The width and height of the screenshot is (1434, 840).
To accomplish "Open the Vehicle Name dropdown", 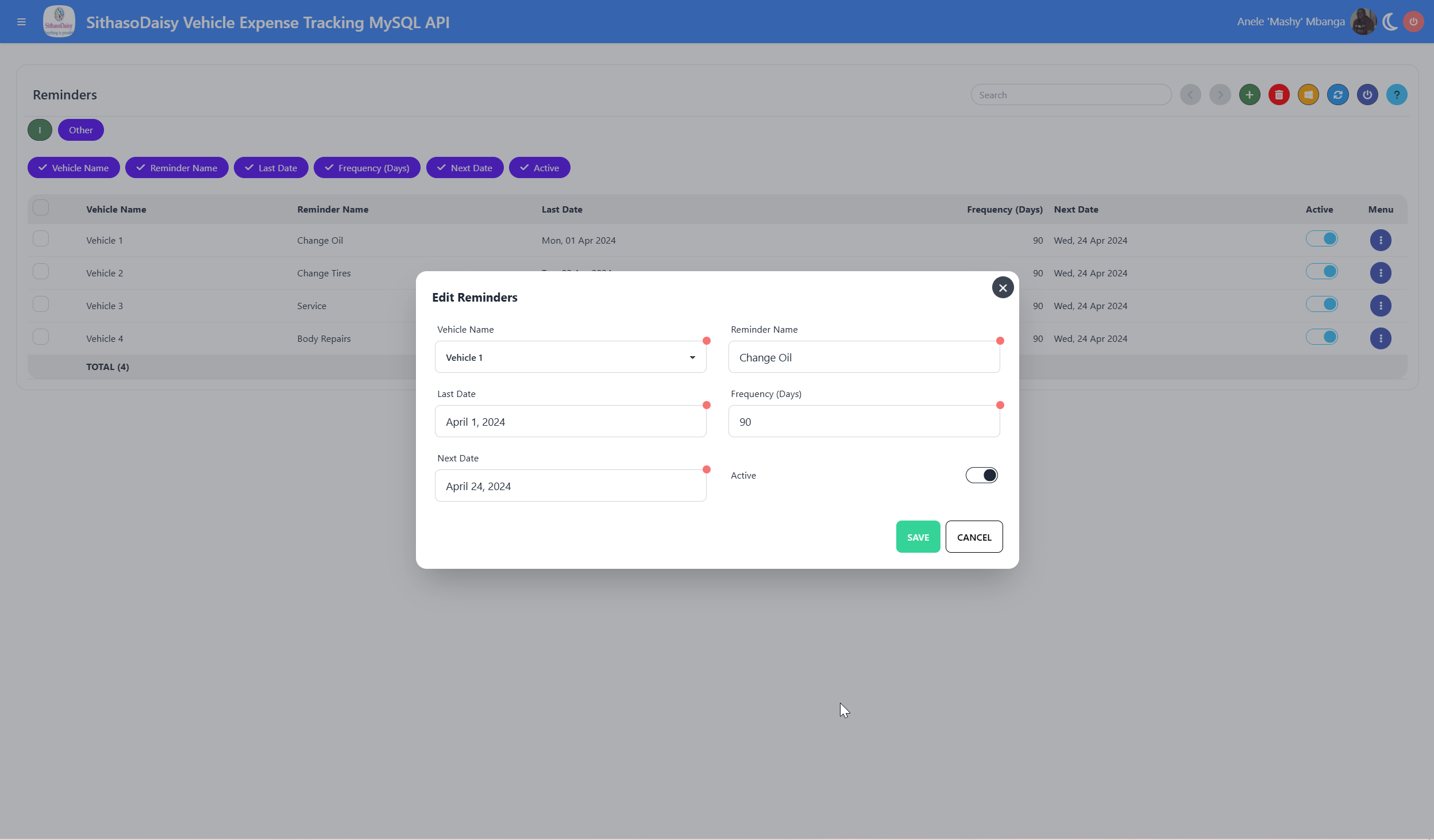I will [570, 357].
